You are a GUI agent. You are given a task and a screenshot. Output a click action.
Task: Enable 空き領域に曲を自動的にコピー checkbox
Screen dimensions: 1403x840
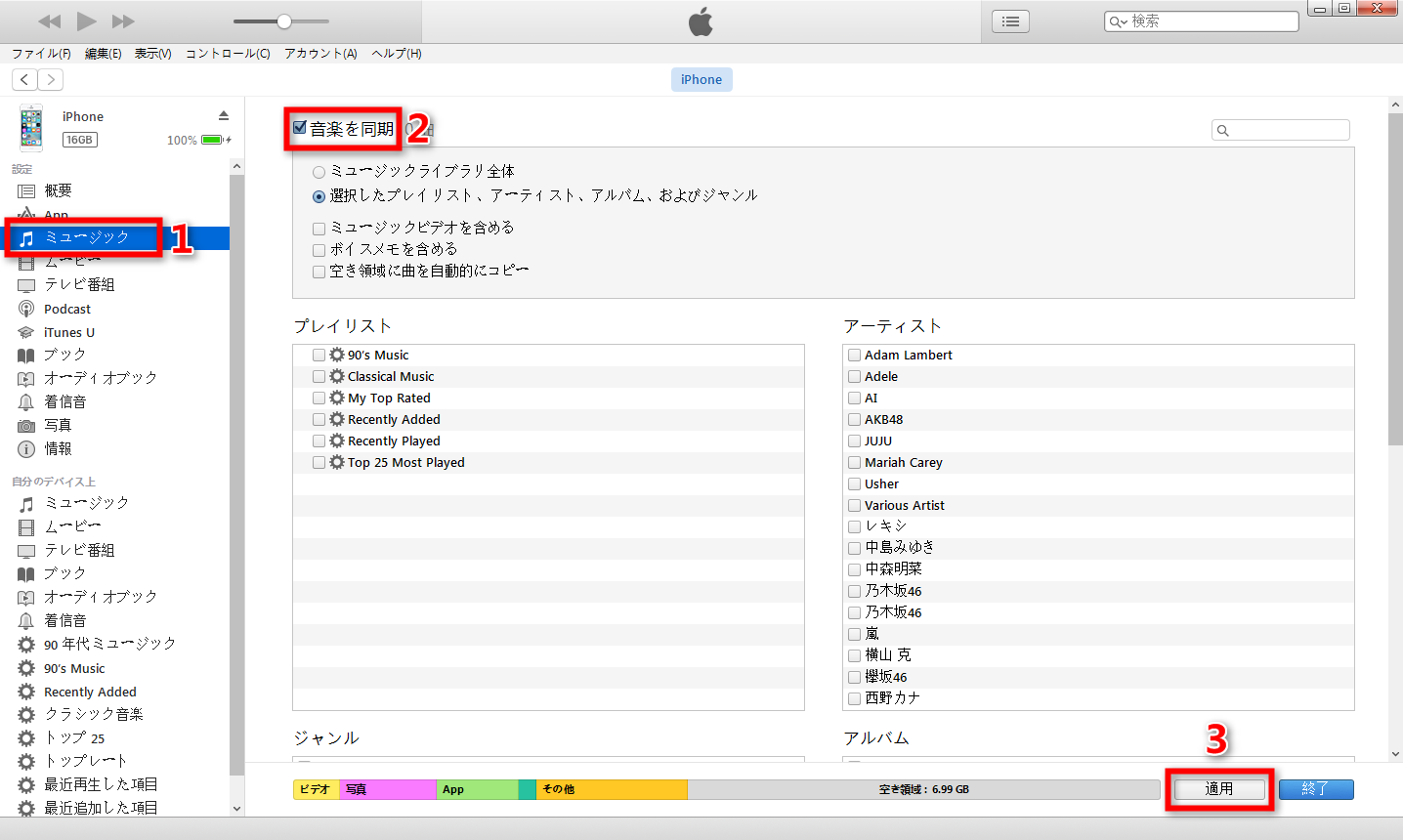[x=319, y=272]
